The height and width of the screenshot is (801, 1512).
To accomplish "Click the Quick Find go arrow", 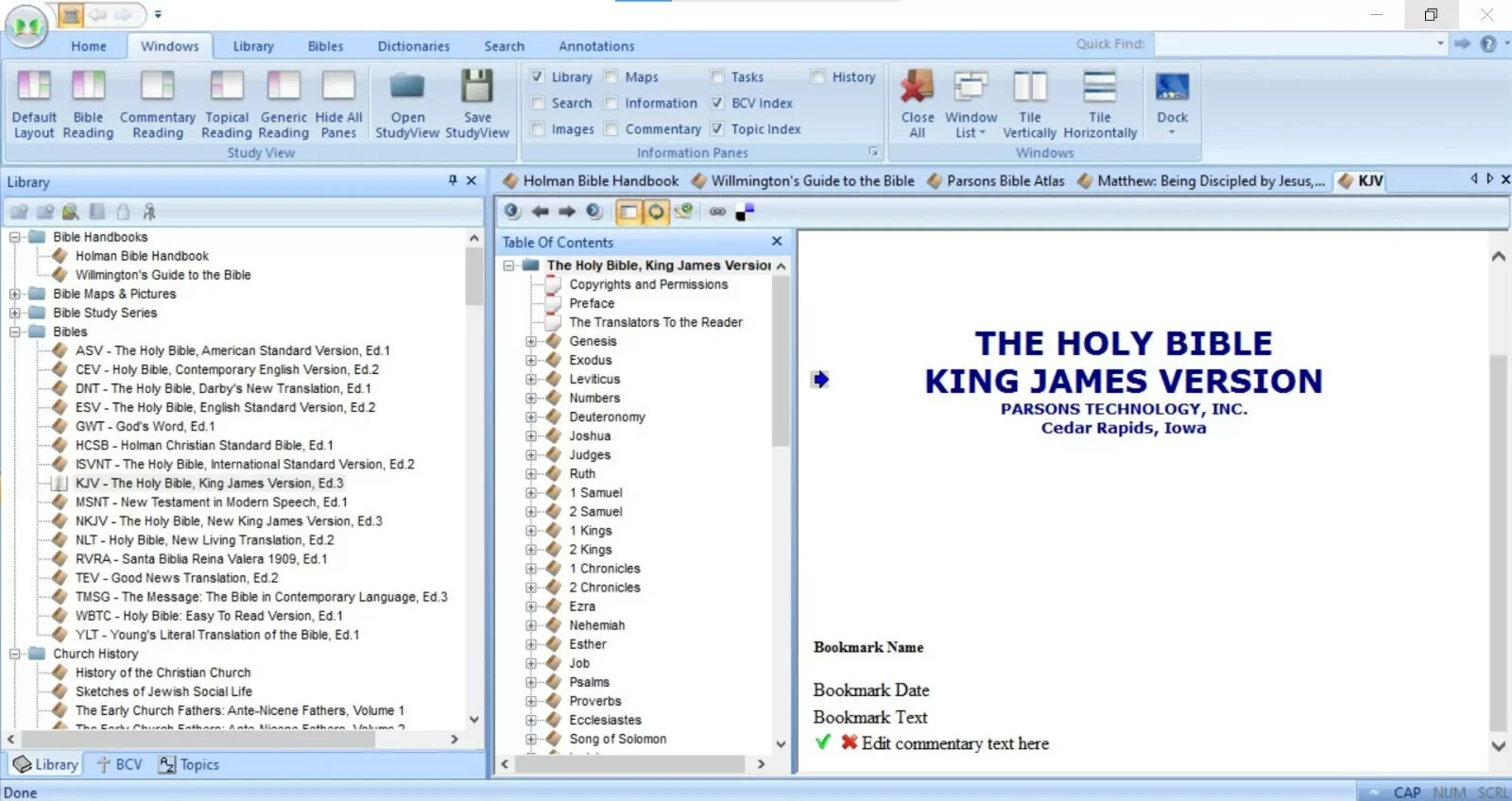I will click(1462, 43).
